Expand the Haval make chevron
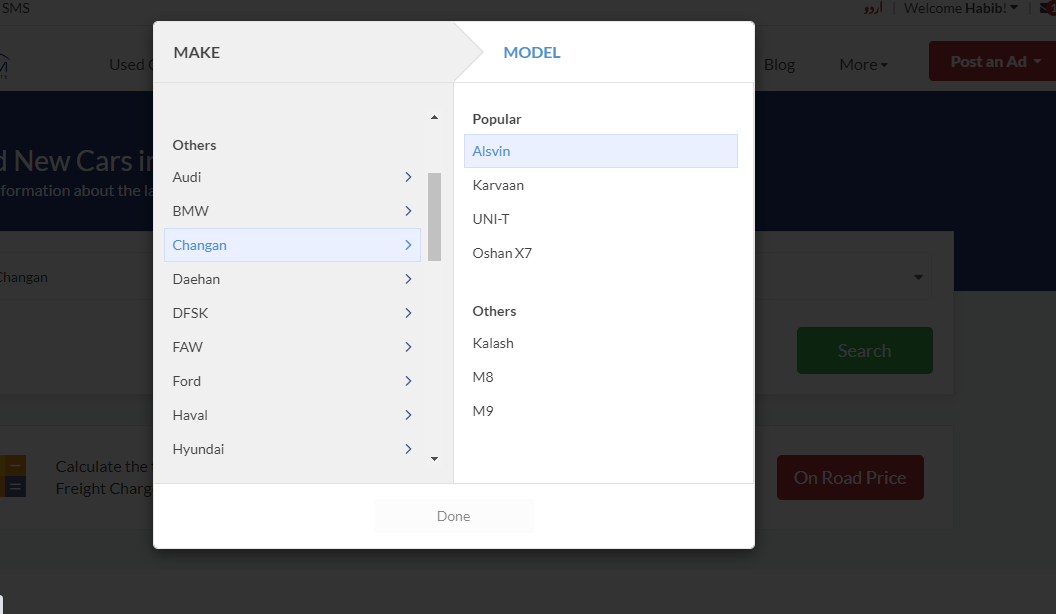Screen dimensions: 1056x614 [408, 415]
